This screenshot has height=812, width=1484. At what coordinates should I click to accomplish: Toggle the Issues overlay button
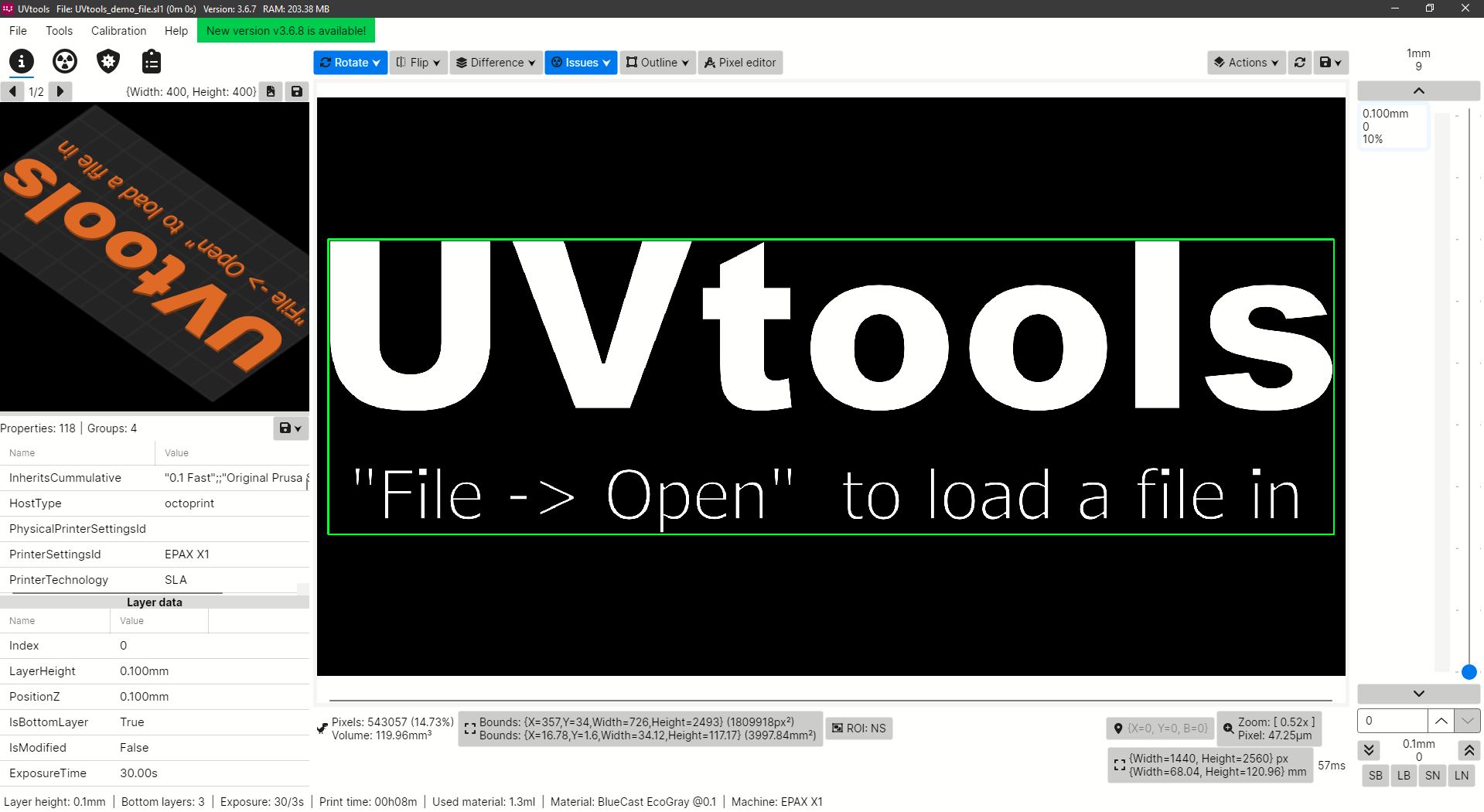click(579, 63)
